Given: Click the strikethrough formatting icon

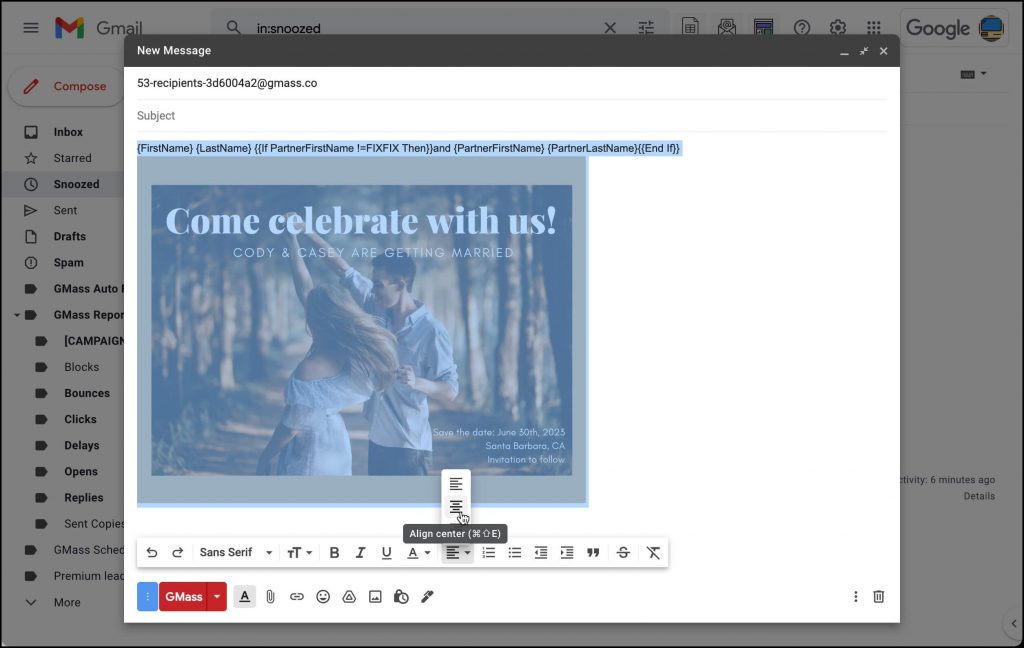Looking at the screenshot, I should pos(623,552).
